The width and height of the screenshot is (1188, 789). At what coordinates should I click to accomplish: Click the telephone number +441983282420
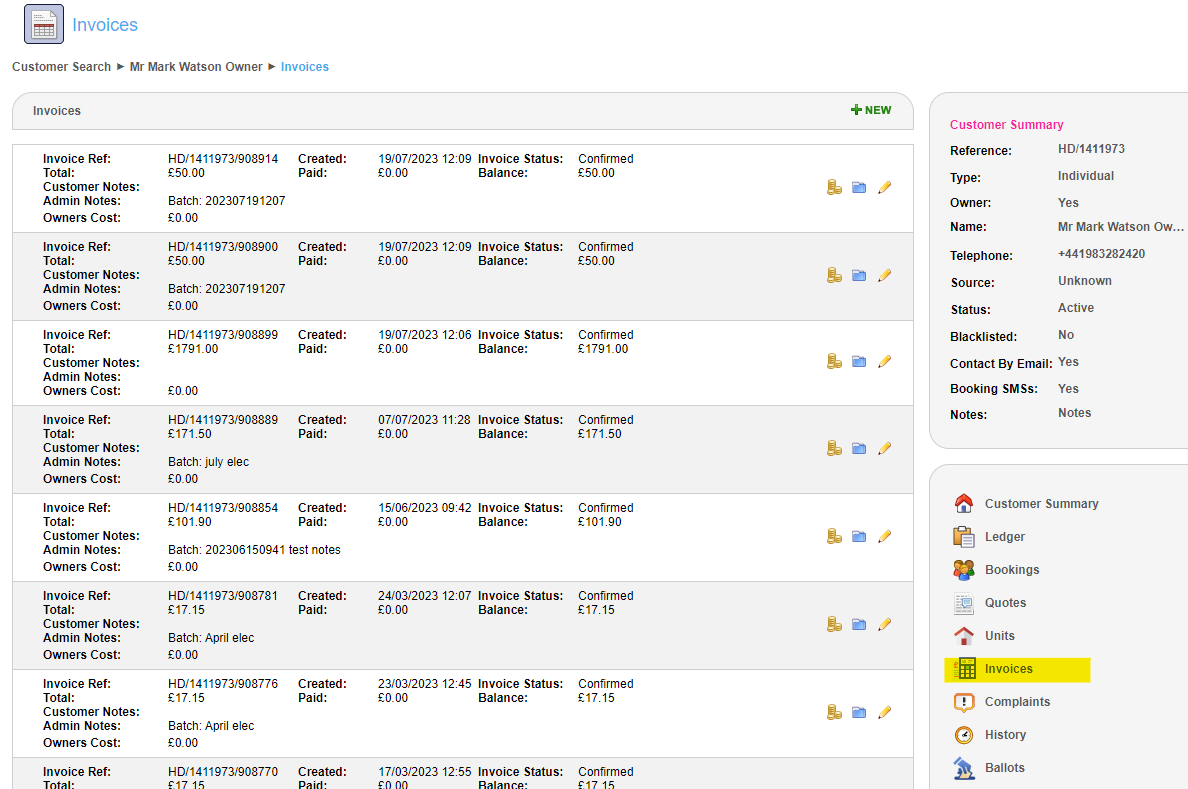pyautogui.click(x=1102, y=254)
